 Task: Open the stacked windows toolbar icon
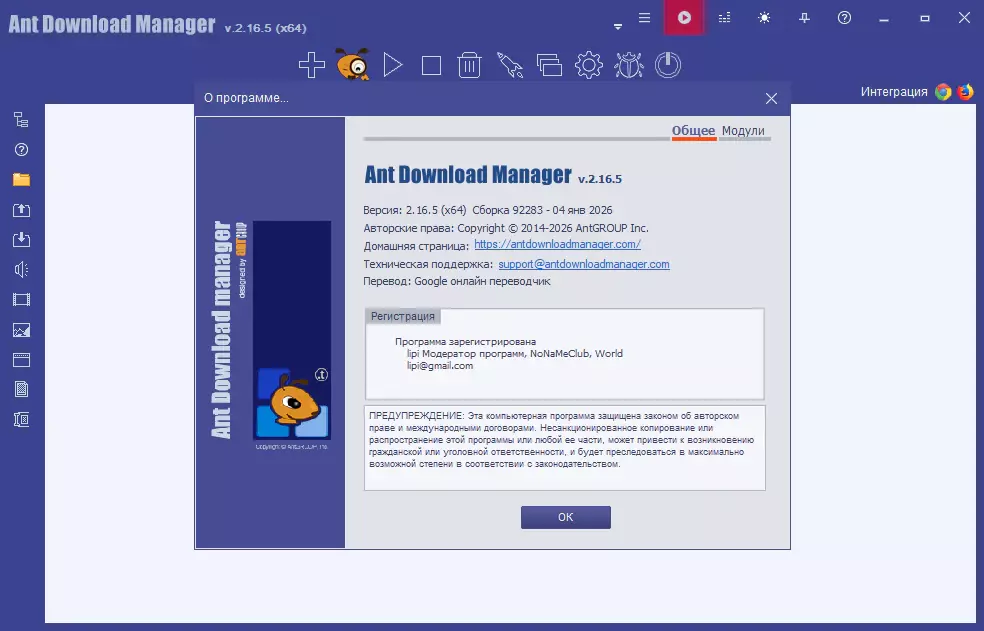549,65
